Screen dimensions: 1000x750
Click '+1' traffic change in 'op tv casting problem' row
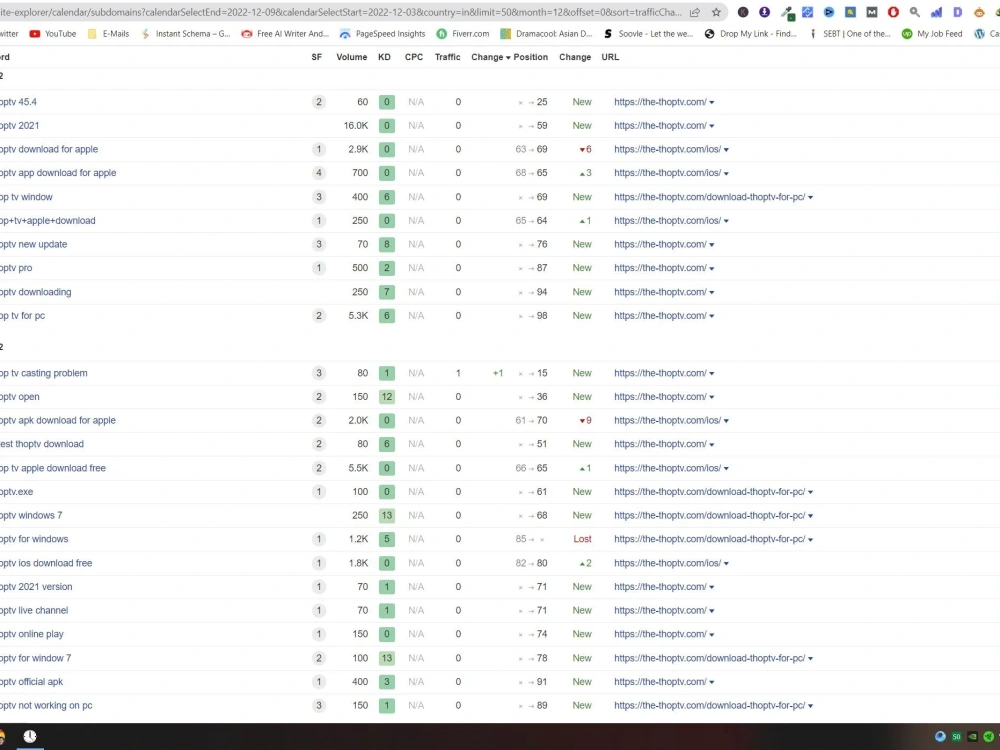(x=497, y=373)
